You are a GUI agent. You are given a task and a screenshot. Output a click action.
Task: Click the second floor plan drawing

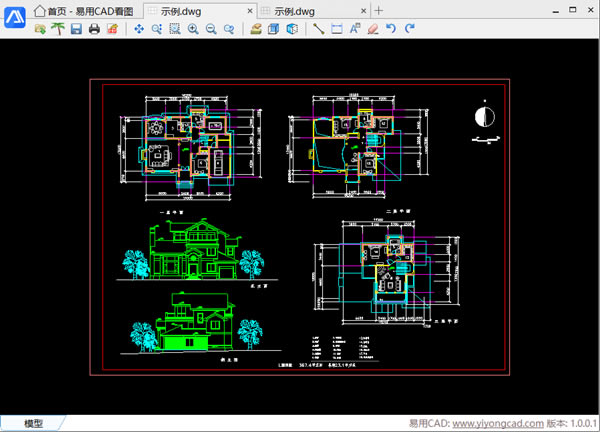click(358, 146)
